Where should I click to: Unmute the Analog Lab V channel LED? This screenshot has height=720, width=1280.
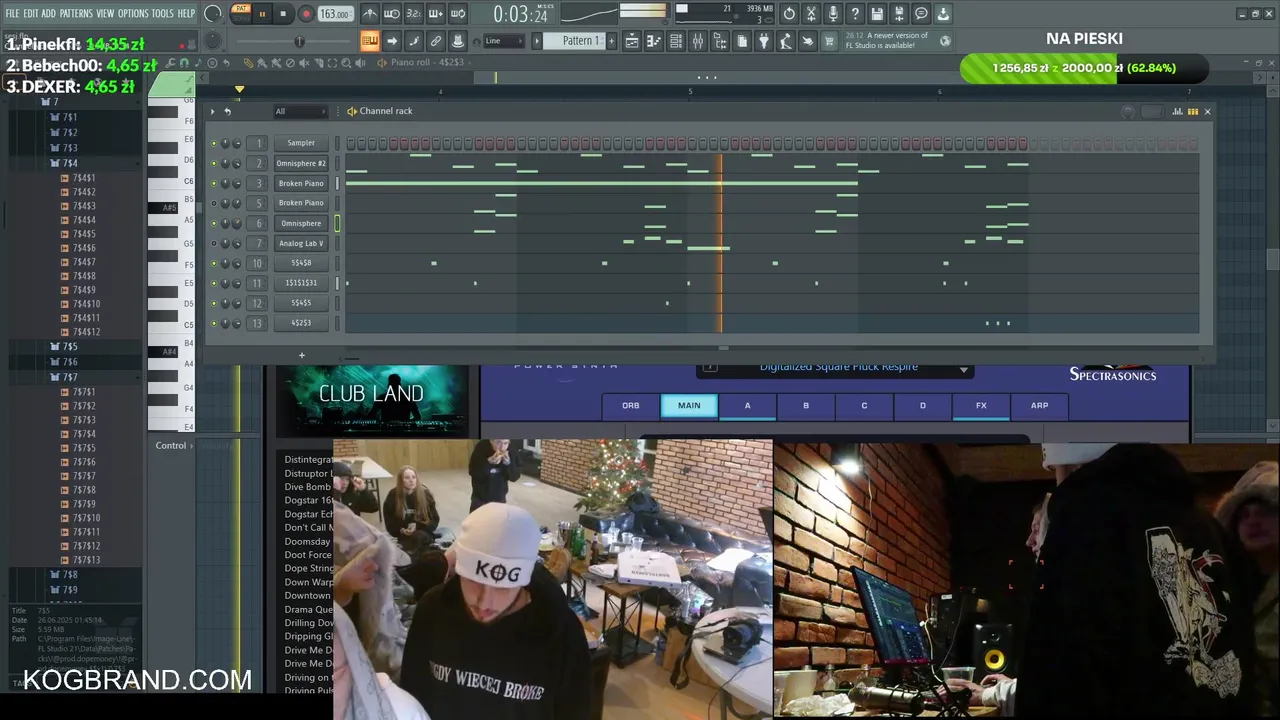(213, 243)
